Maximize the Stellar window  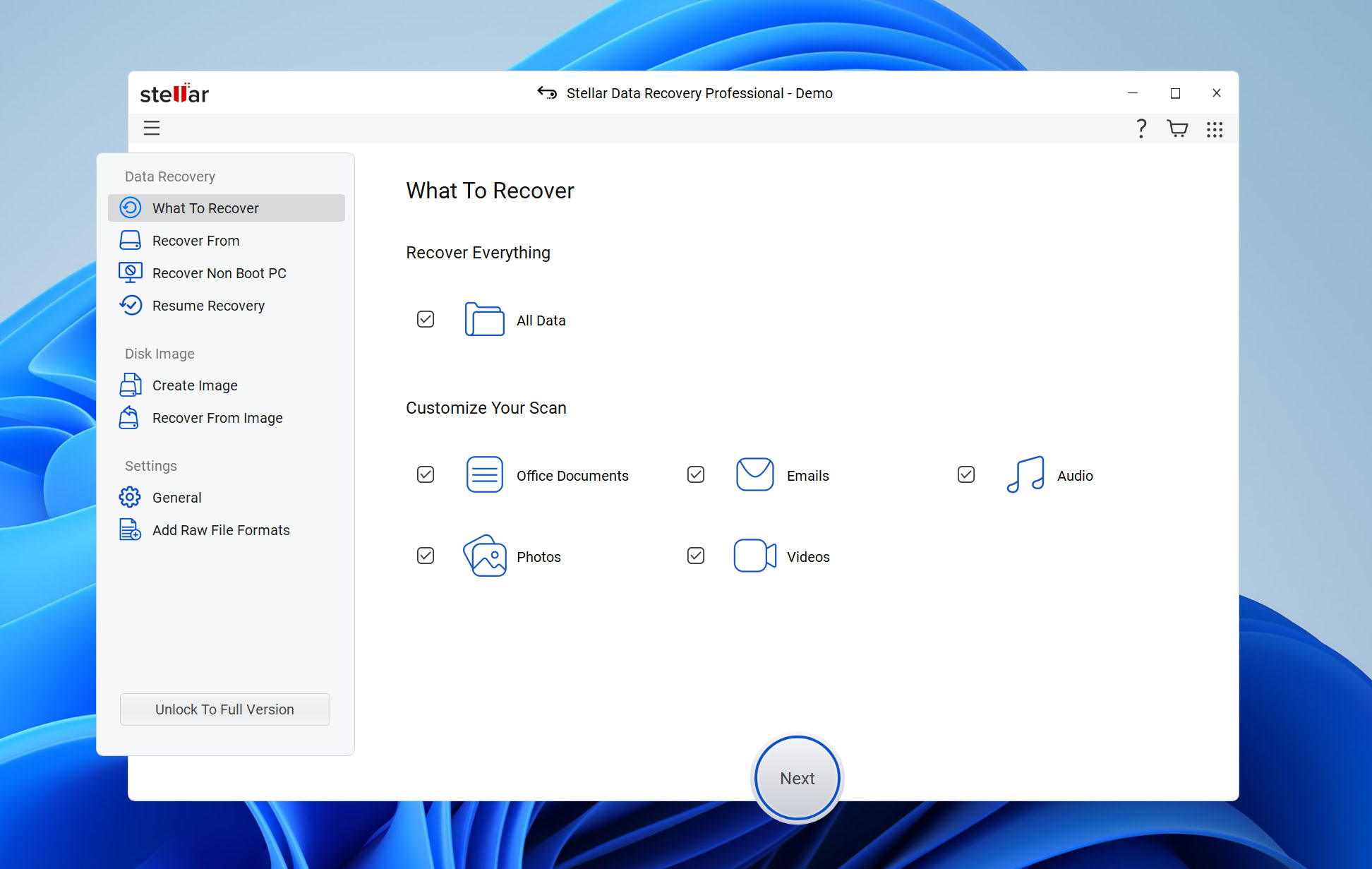click(1175, 92)
